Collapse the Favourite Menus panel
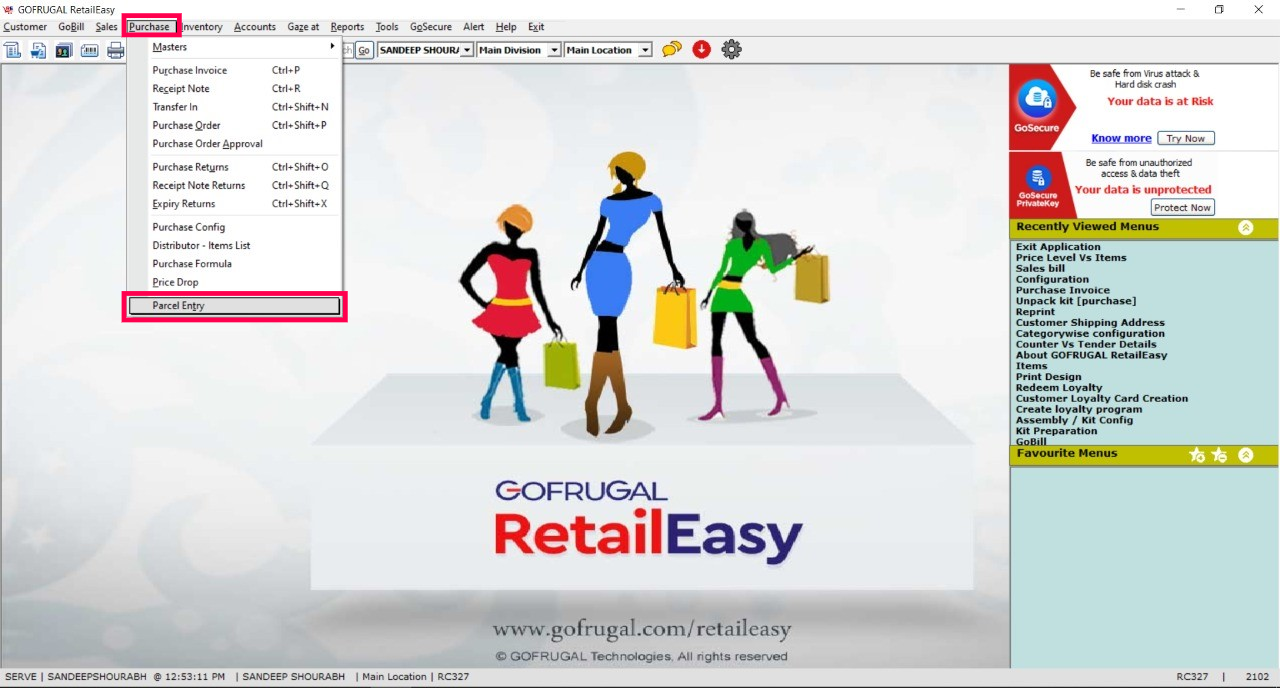The width and height of the screenshot is (1280, 688). point(1245,455)
